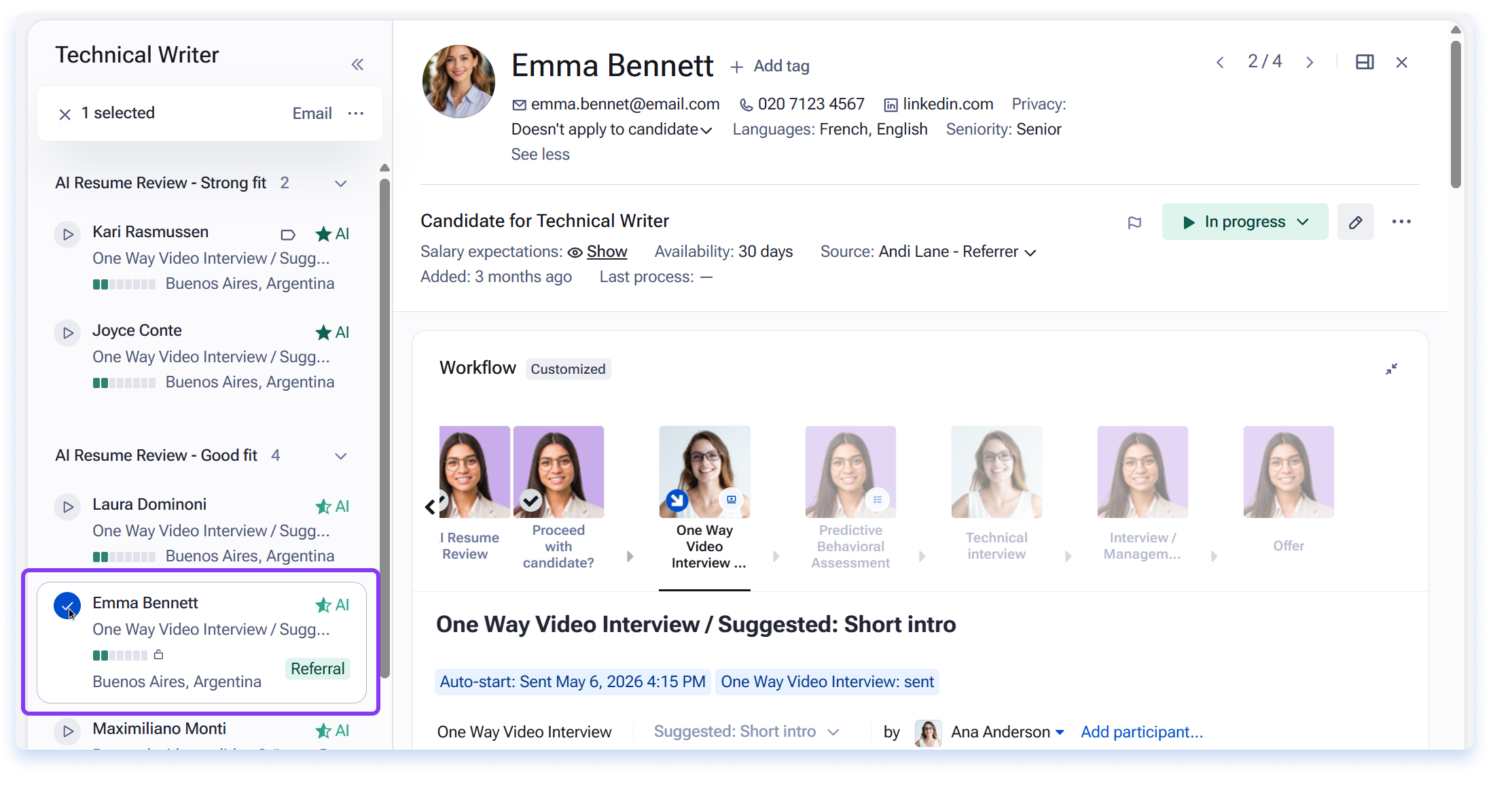
Task: Select the Offer workflow stage
Action: [x=1289, y=489]
